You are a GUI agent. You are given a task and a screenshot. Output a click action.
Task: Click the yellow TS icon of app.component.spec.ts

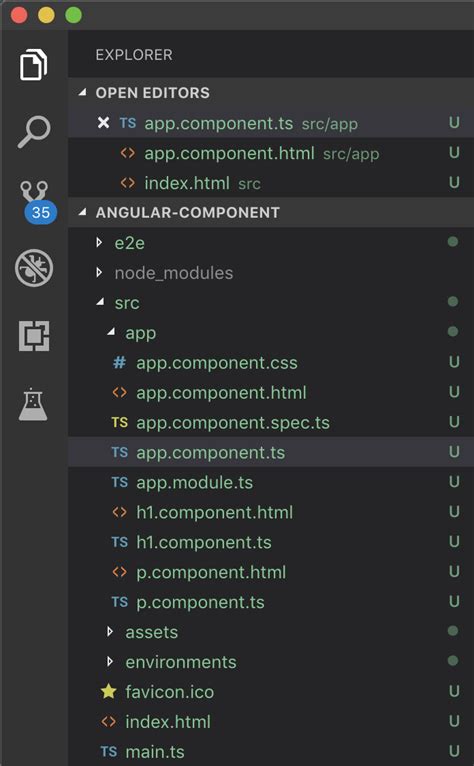[120, 423]
